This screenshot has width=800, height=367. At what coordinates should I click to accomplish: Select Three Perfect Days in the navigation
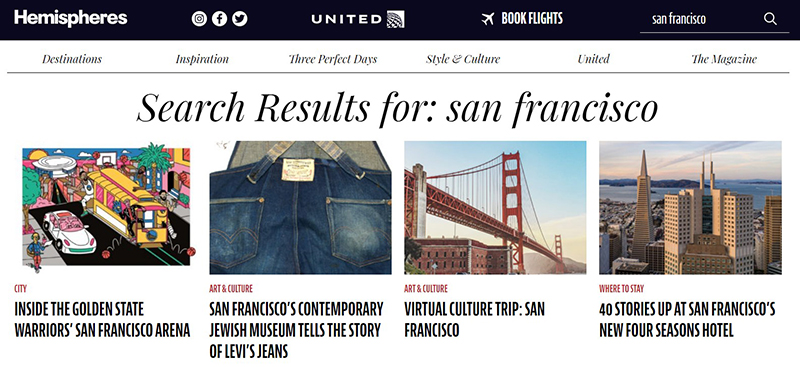(333, 59)
